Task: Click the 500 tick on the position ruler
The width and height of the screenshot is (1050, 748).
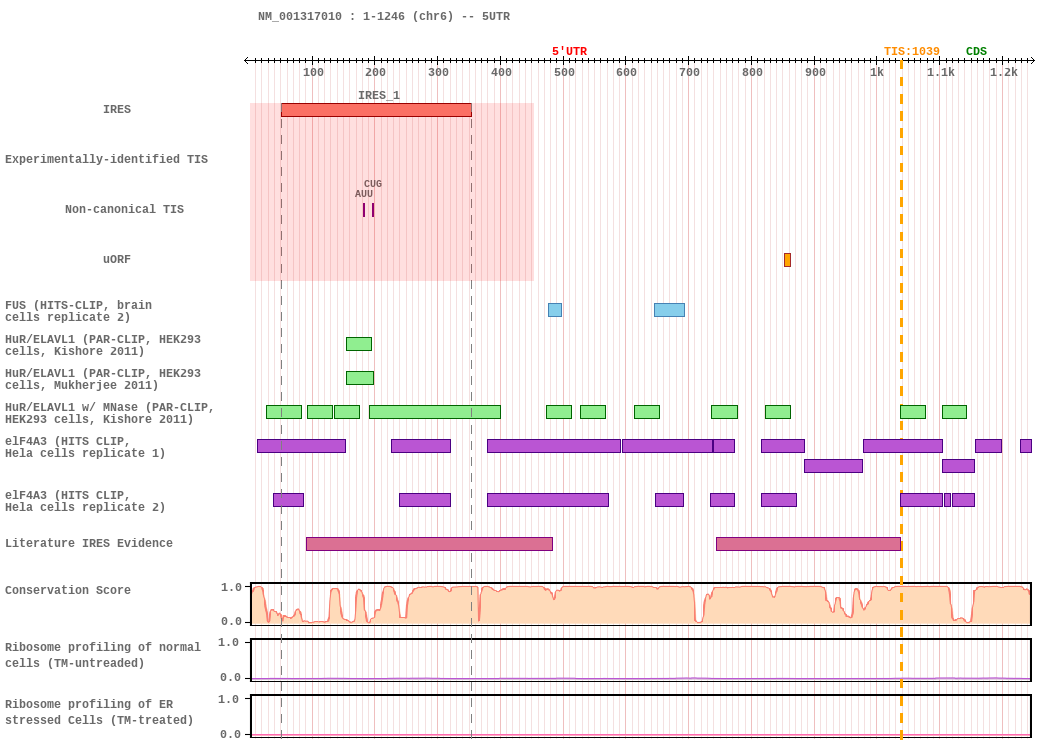Action: click(564, 72)
